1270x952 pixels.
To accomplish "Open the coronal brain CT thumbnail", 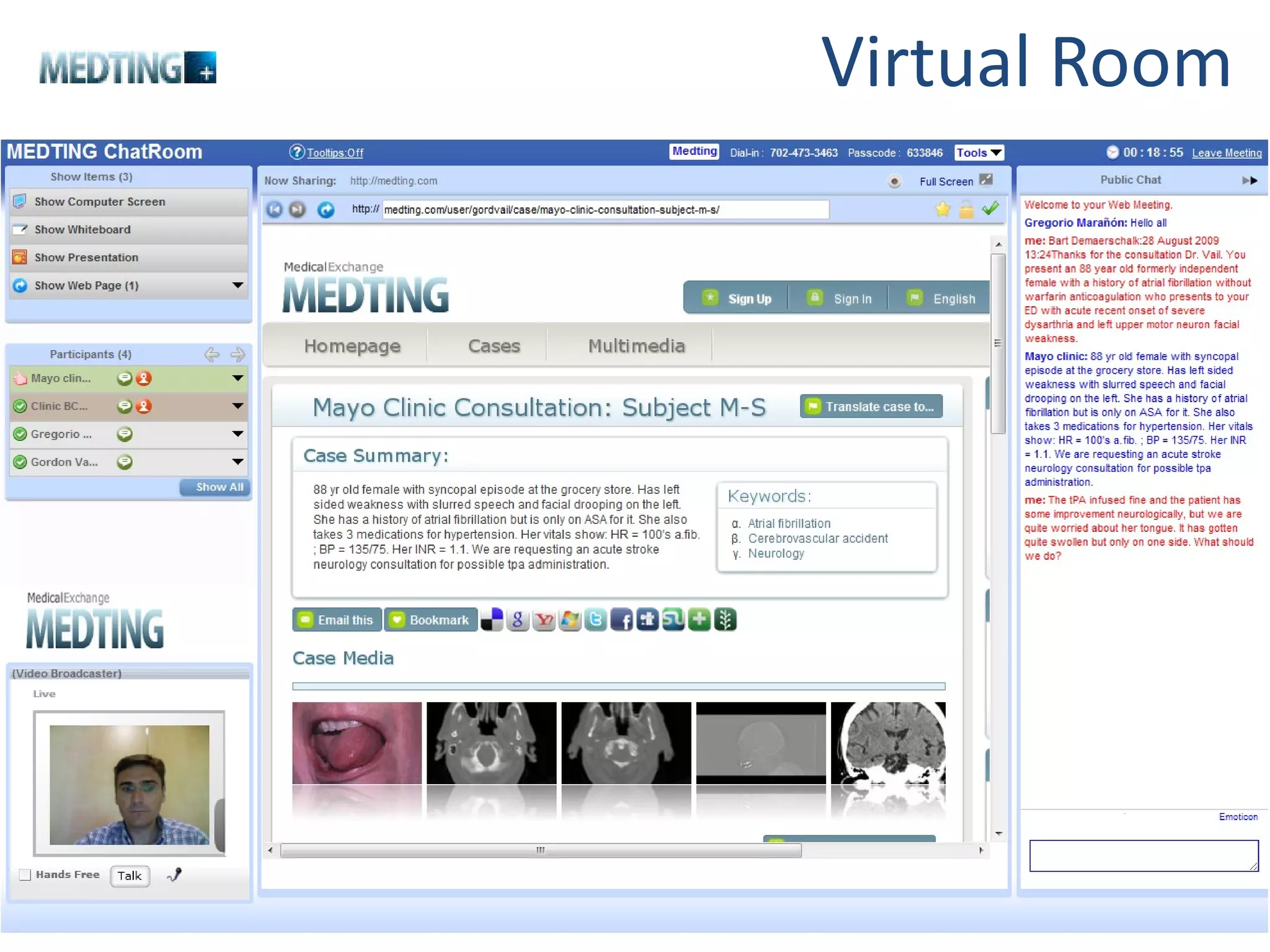I will pyautogui.click(x=888, y=743).
